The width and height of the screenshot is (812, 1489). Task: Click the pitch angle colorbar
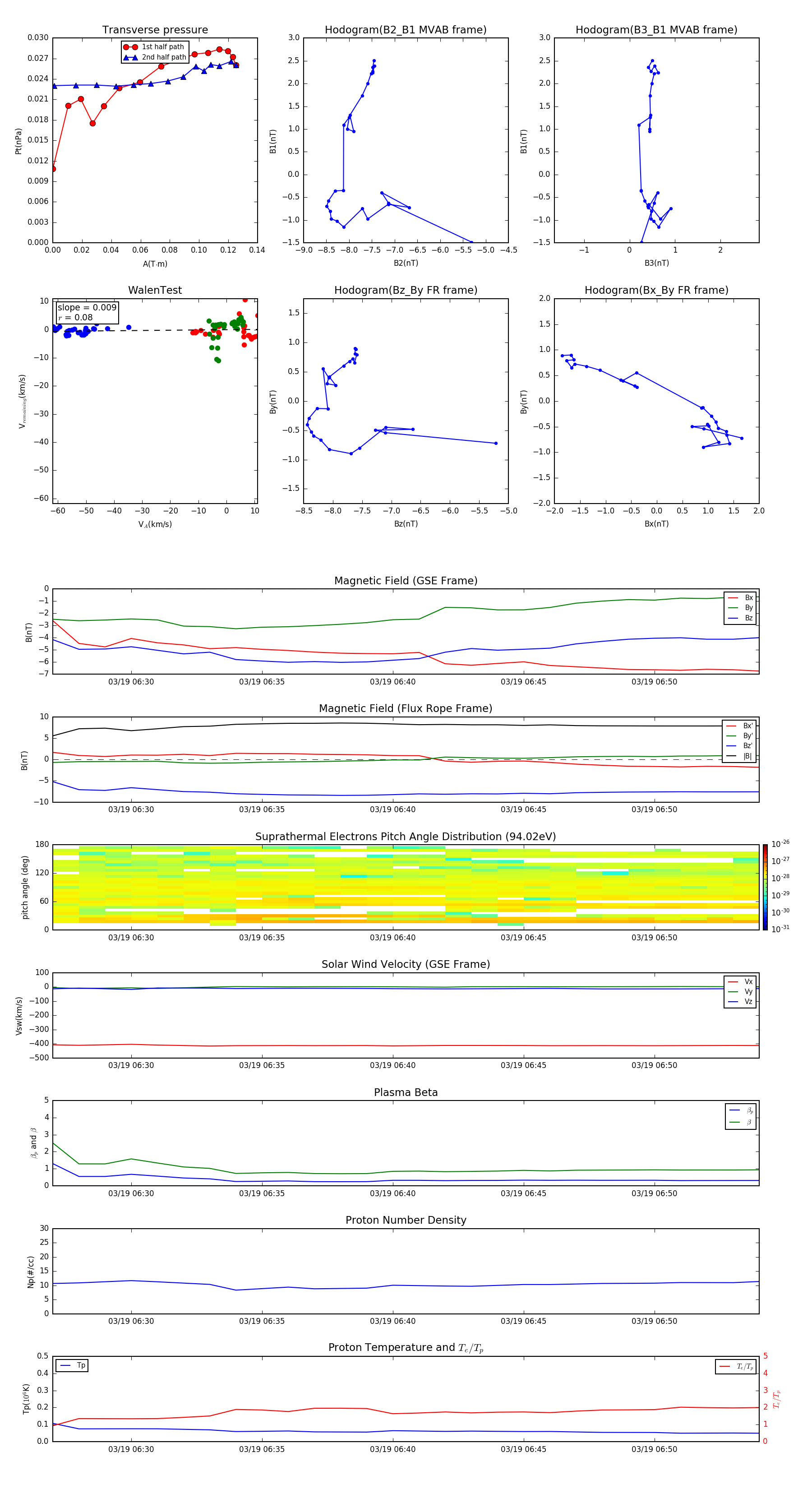tap(765, 887)
